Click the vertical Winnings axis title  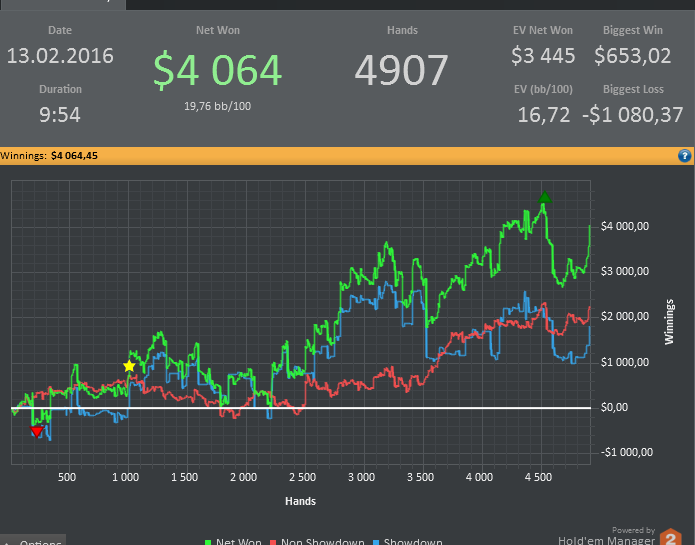tap(669, 322)
